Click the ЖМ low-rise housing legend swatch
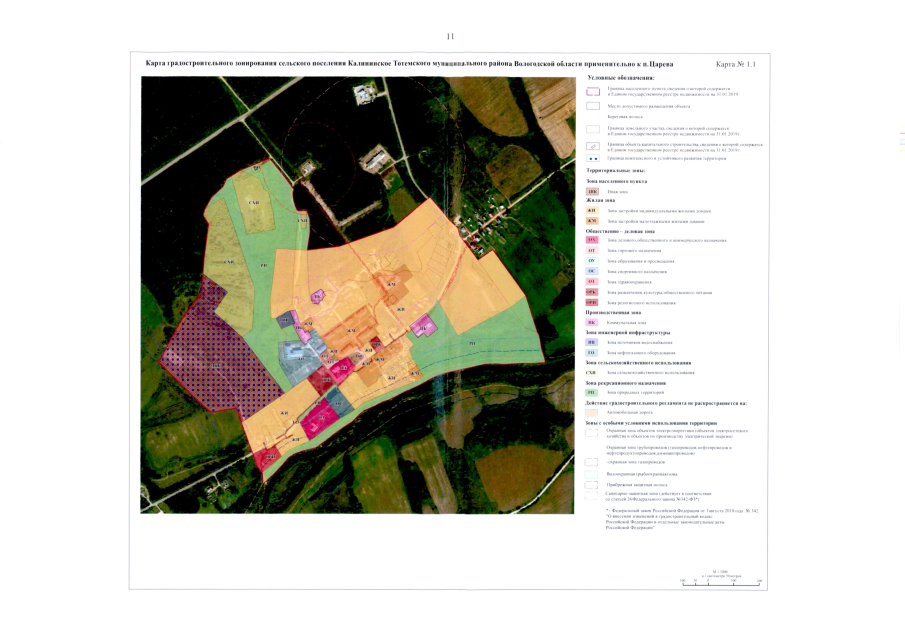 [x=592, y=220]
